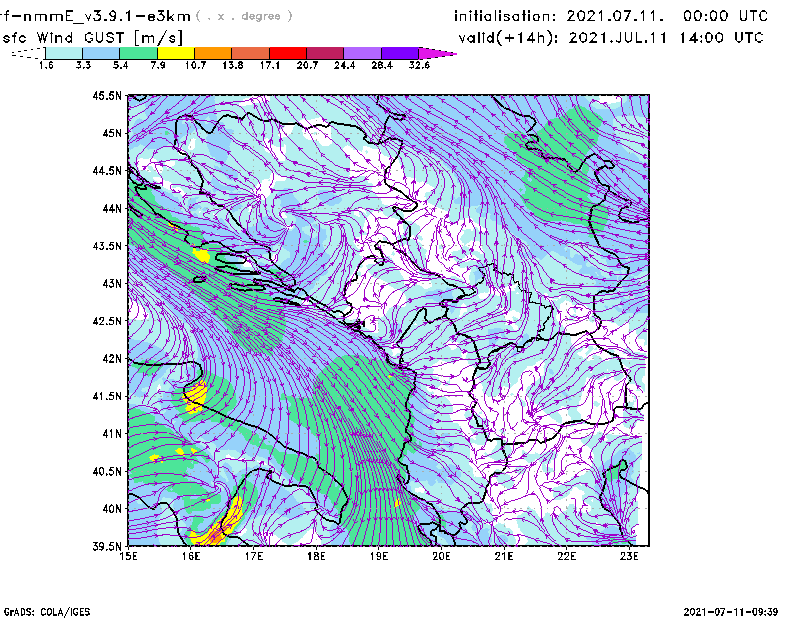Click the 41.5N latitude label
This screenshot has height=618, width=800.
click(108, 396)
